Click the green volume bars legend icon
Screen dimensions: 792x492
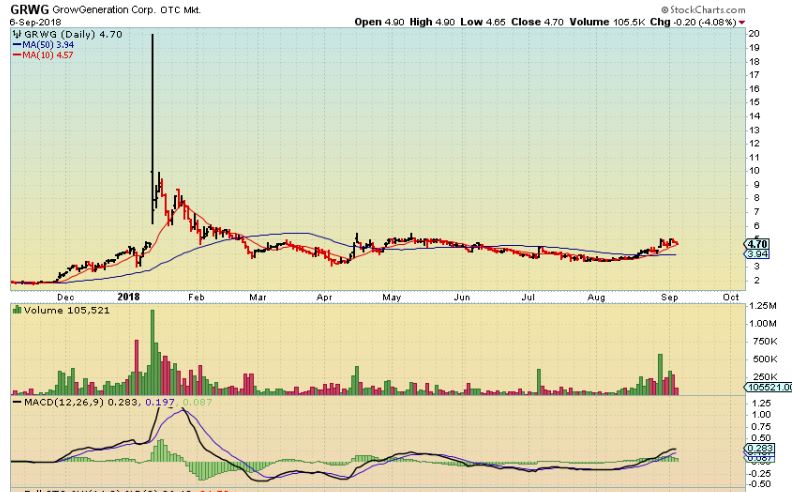pos(17,310)
